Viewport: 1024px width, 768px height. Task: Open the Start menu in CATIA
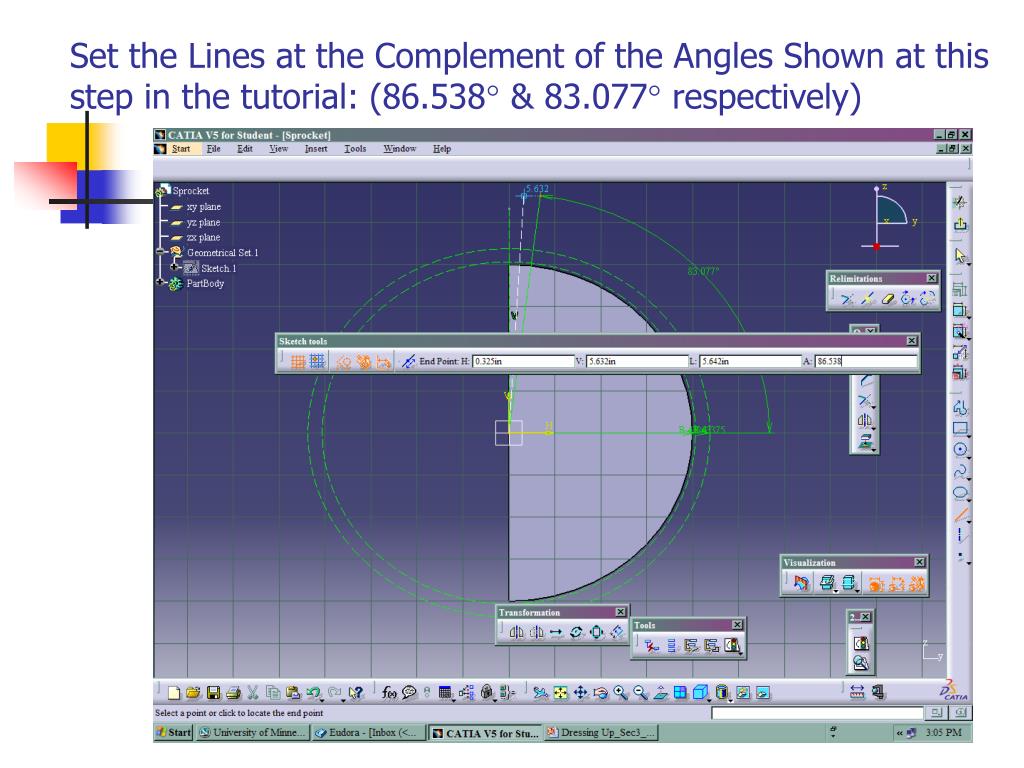click(x=181, y=149)
